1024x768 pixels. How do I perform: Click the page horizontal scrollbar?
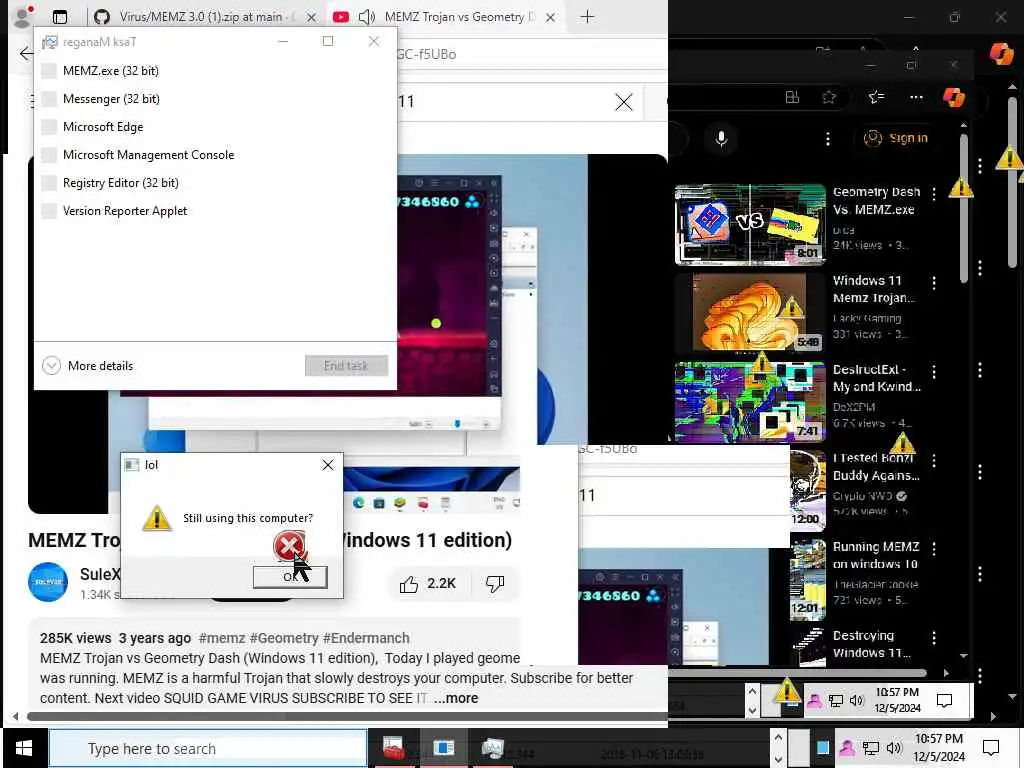coord(346,716)
